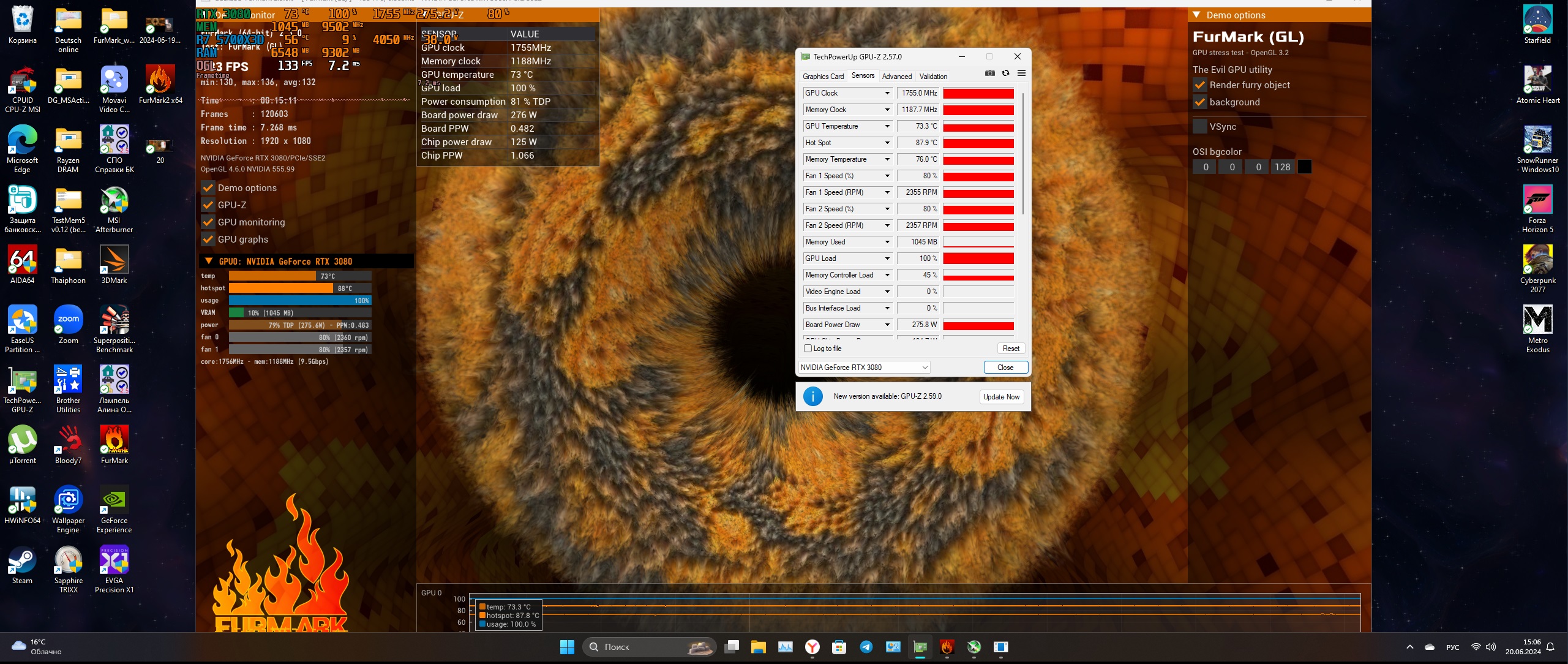1568x664 pixels.
Task: Switch to the Advanced tab in GPU-Z
Action: coord(896,77)
